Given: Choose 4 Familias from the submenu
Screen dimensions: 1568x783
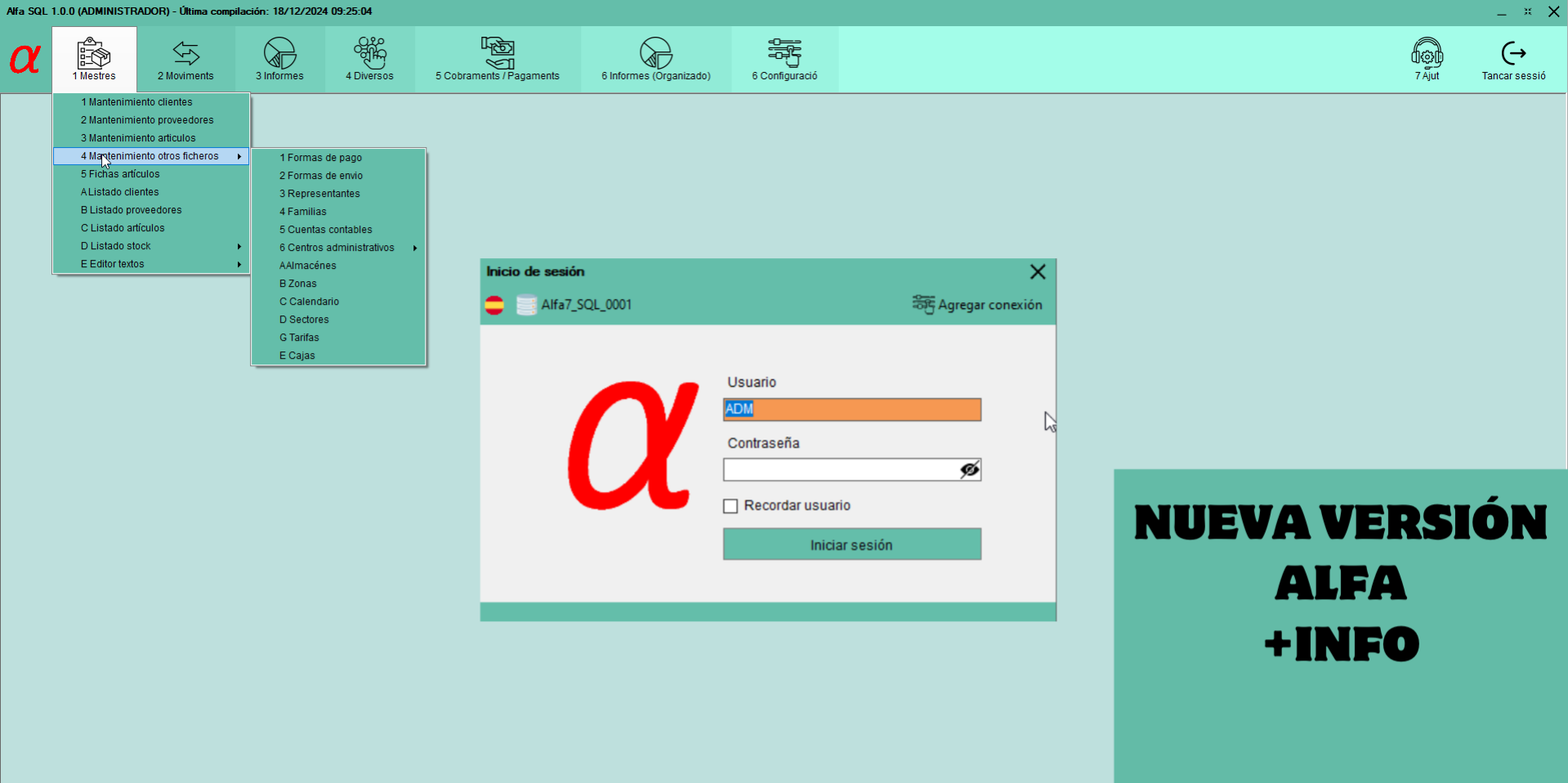Looking at the screenshot, I should pyautogui.click(x=303, y=211).
